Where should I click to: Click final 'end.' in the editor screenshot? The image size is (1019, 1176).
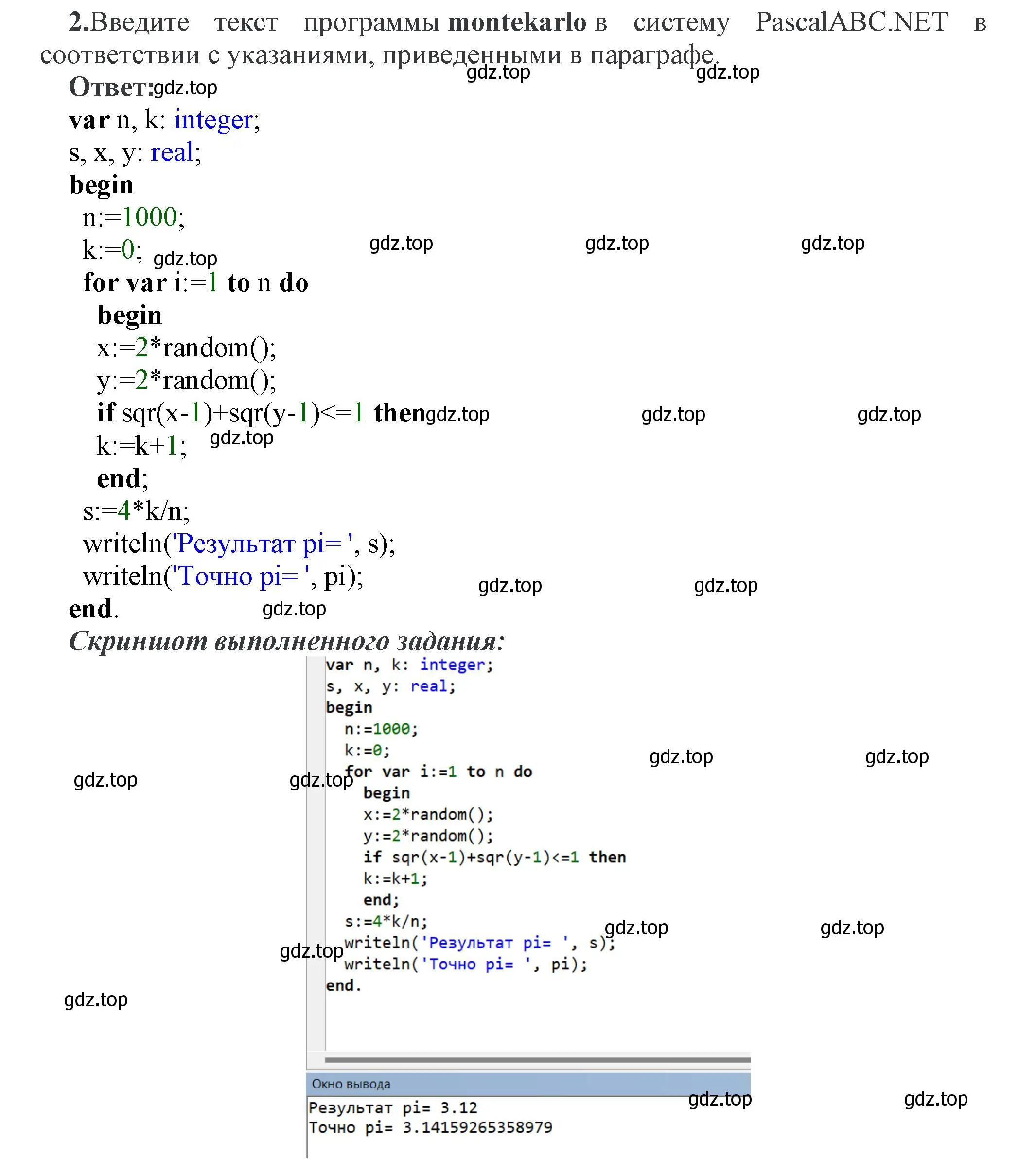(343, 985)
